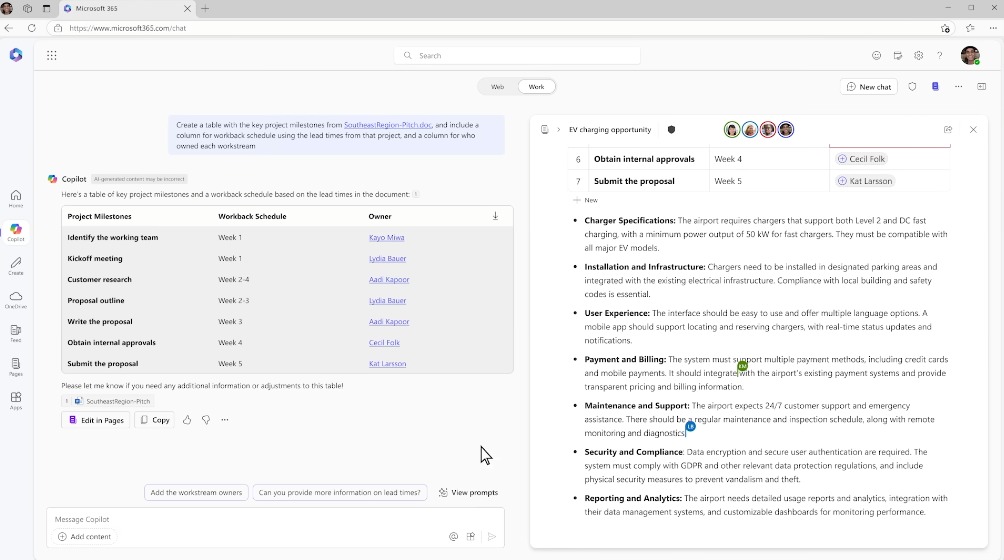Viewport: 1004px width, 560px height.
Task: Choose the 'Add the workstream owners' suggestion
Action: pos(196,492)
